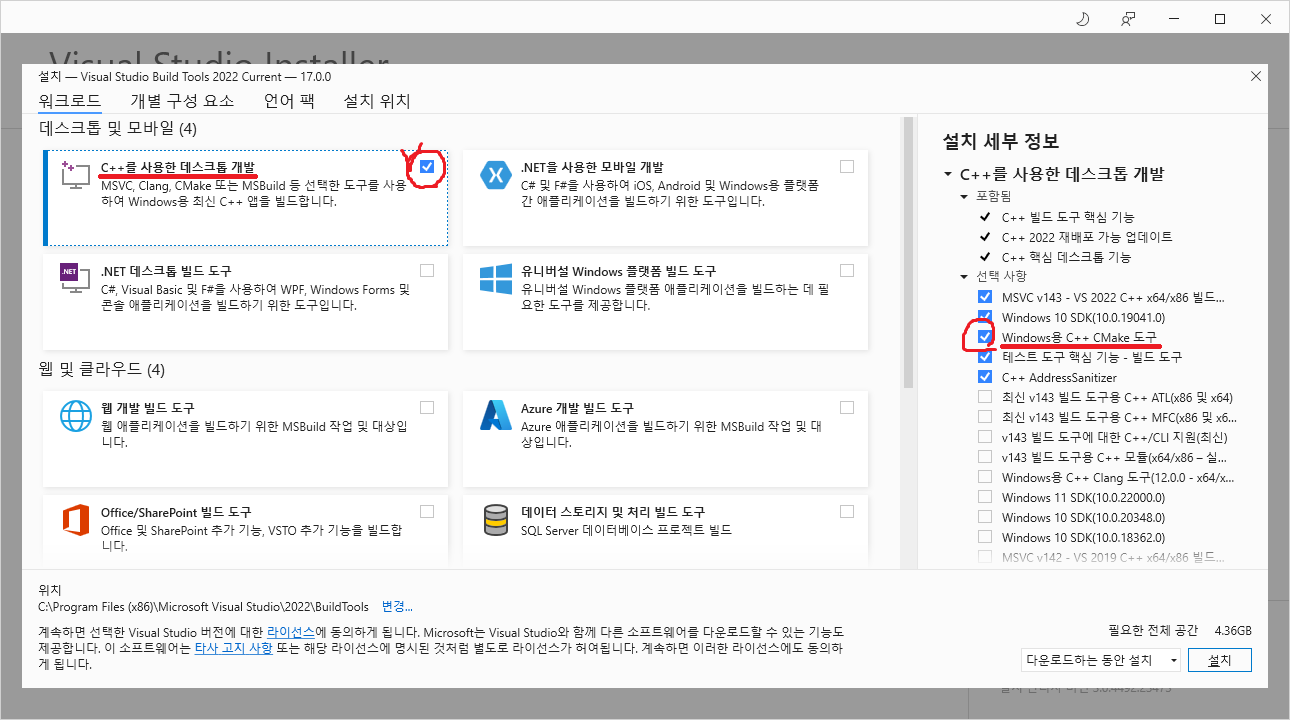The image size is (1290, 720).
Task: Switch to the 개별 구성 요소 tab
Action: pos(182,101)
